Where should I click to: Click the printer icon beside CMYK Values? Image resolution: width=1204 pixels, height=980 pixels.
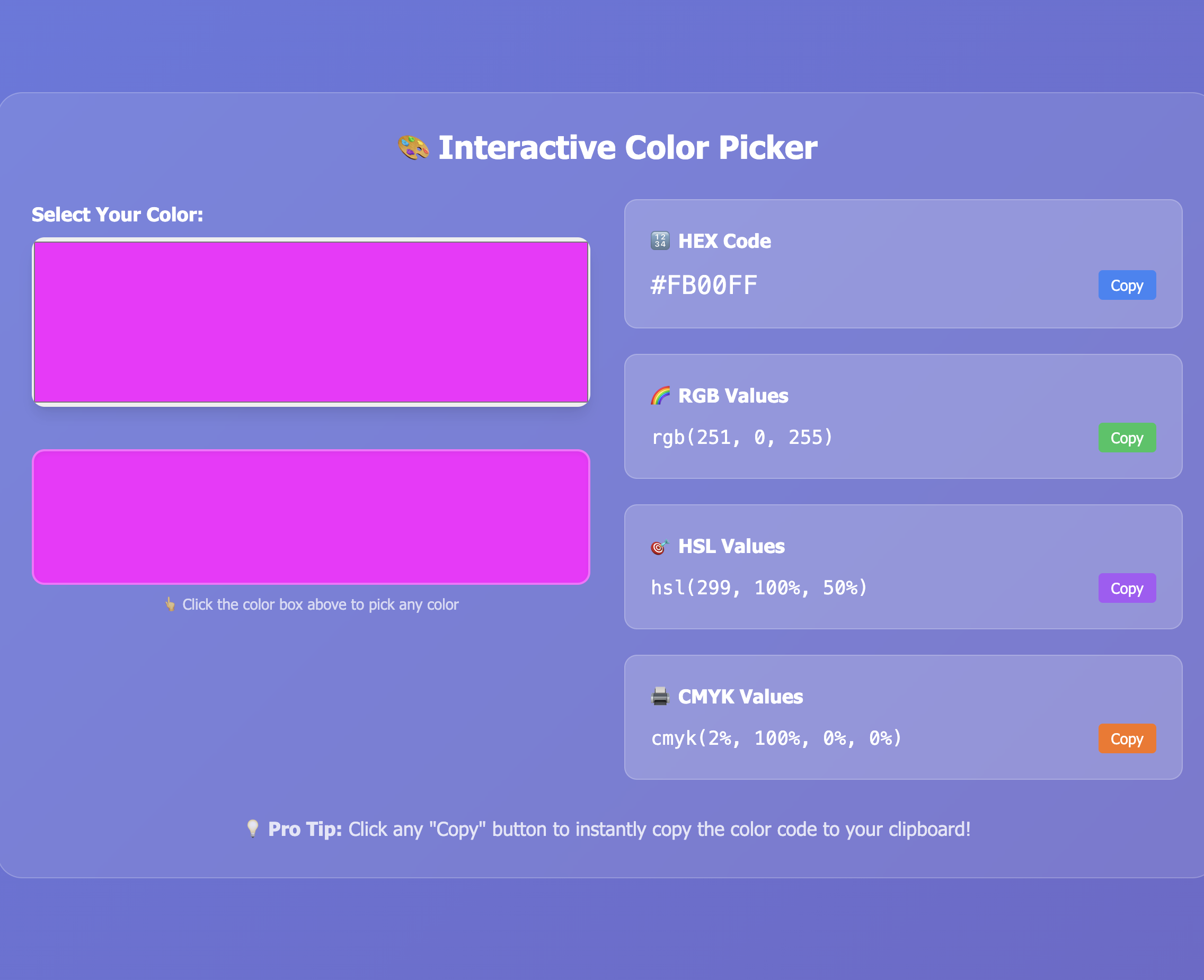[660, 696]
